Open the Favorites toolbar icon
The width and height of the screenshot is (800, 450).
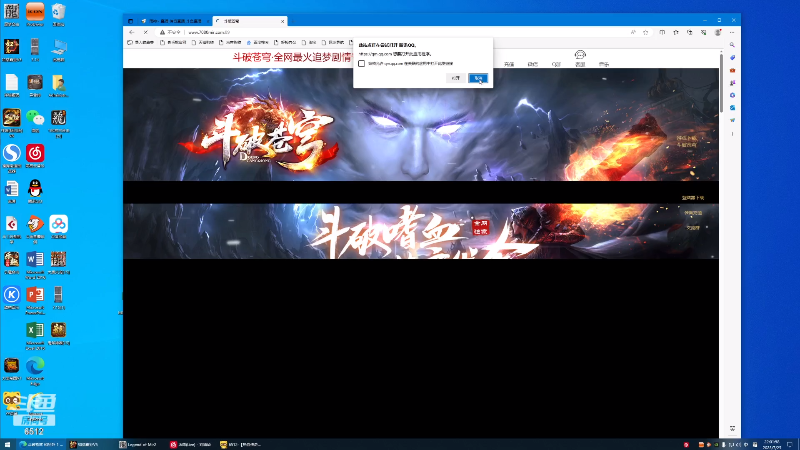pos(676,32)
